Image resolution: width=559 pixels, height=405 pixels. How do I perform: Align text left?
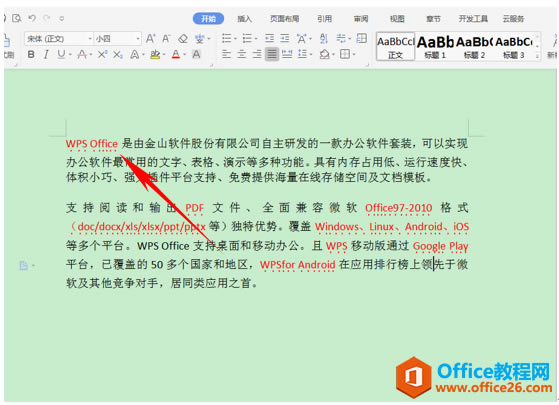click(x=226, y=55)
